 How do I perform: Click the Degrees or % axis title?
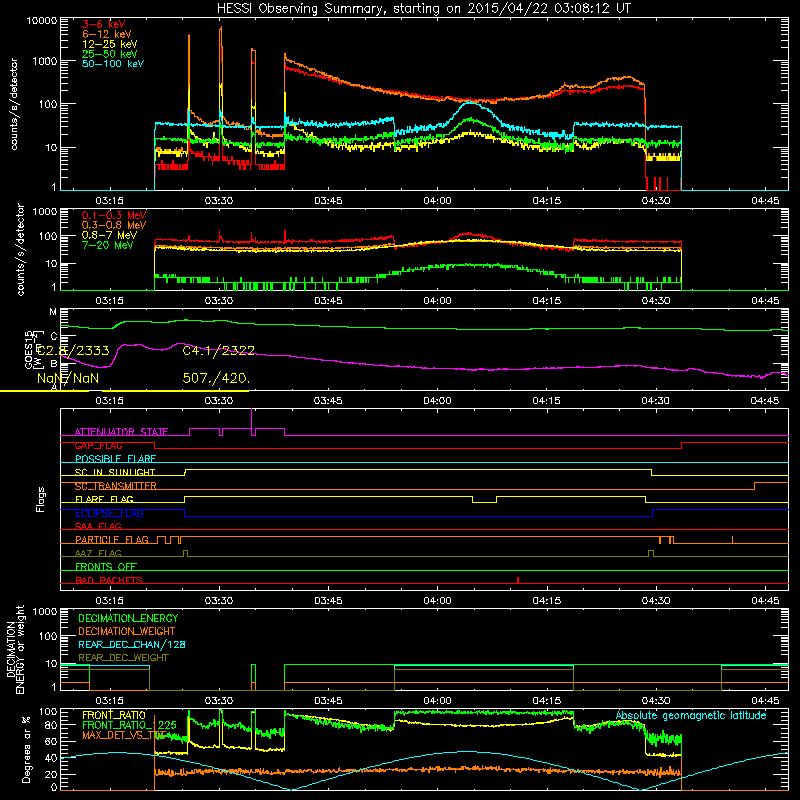[x=26, y=749]
